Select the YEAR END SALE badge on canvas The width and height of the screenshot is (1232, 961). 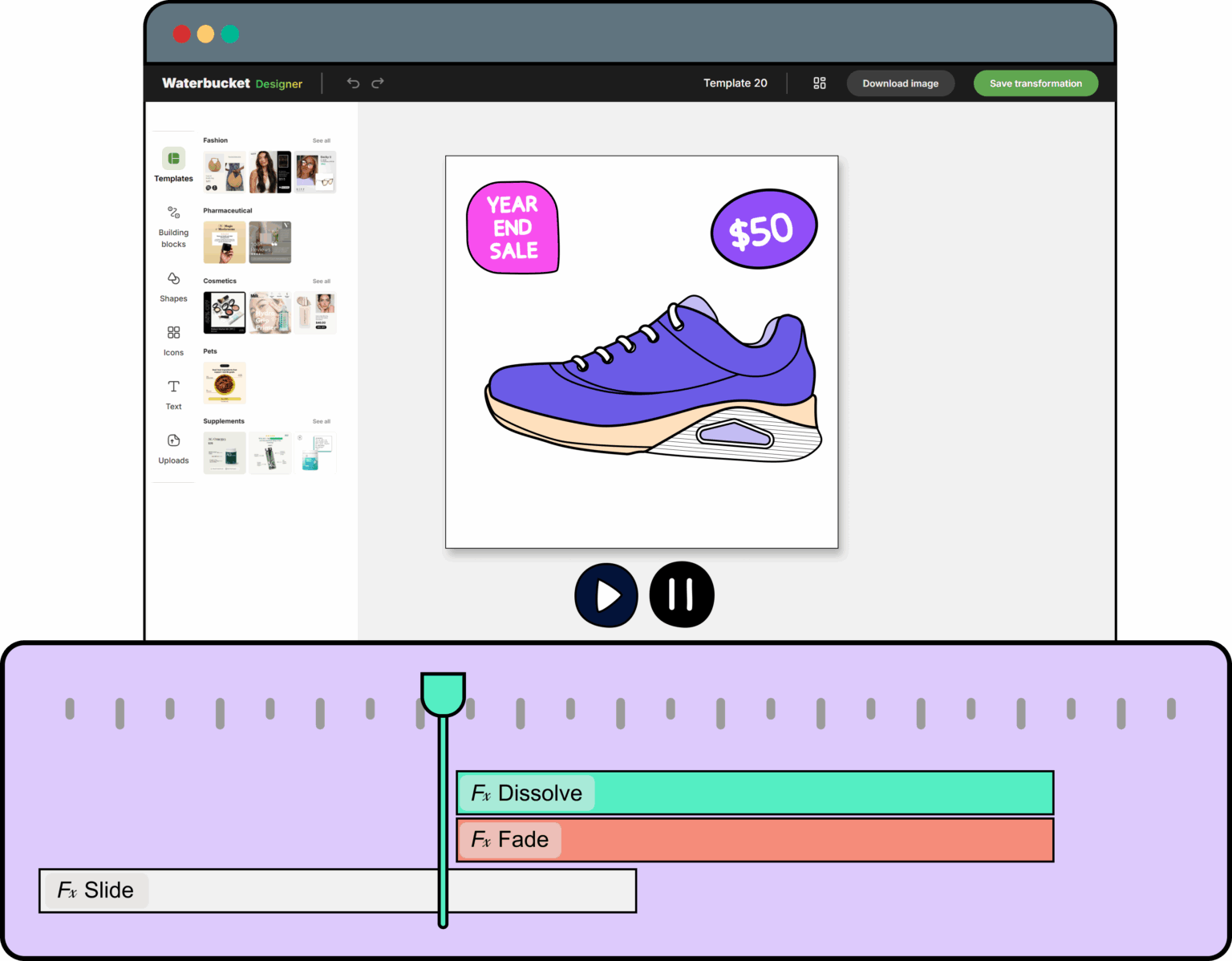coord(513,228)
